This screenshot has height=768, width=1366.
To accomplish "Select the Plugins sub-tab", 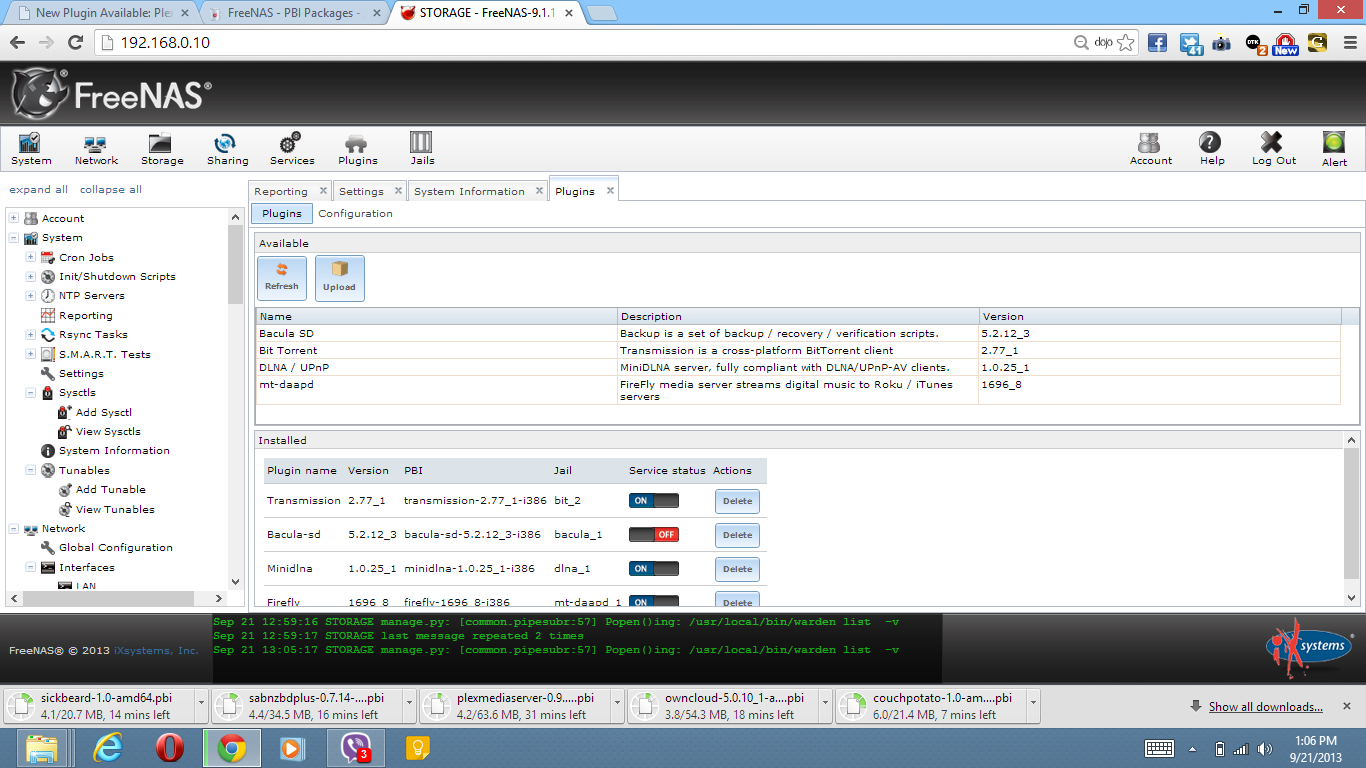I will coord(282,213).
